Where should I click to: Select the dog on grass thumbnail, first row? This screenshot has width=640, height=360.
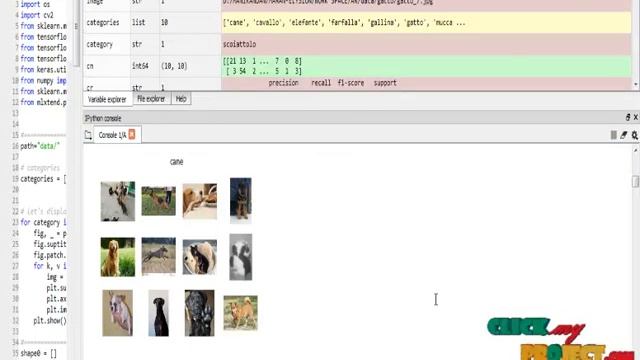click(x=158, y=201)
